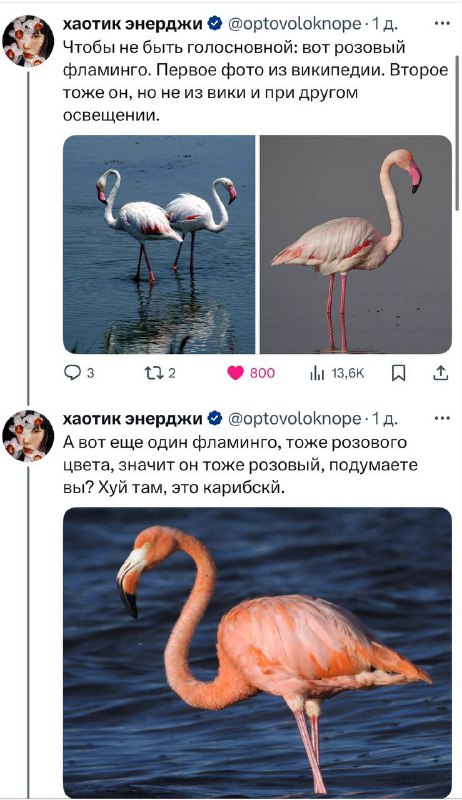Image resolution: width=462 pixels, height=800 pixels.
Task: Open the Caribbean flamingo photo
Action: pyautogui.click(x=258, y=652)
